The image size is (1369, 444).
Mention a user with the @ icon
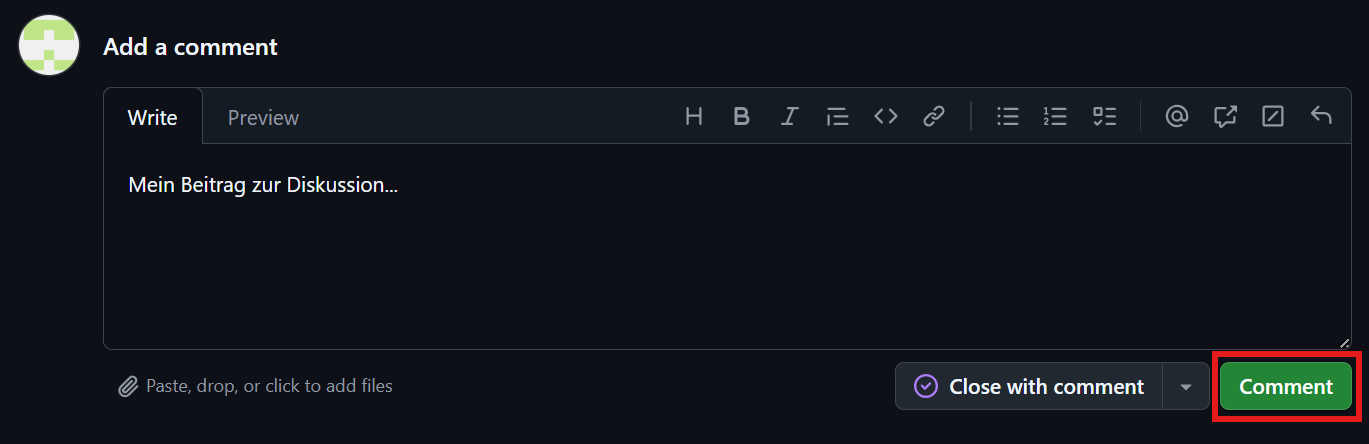pos(1177,116)
